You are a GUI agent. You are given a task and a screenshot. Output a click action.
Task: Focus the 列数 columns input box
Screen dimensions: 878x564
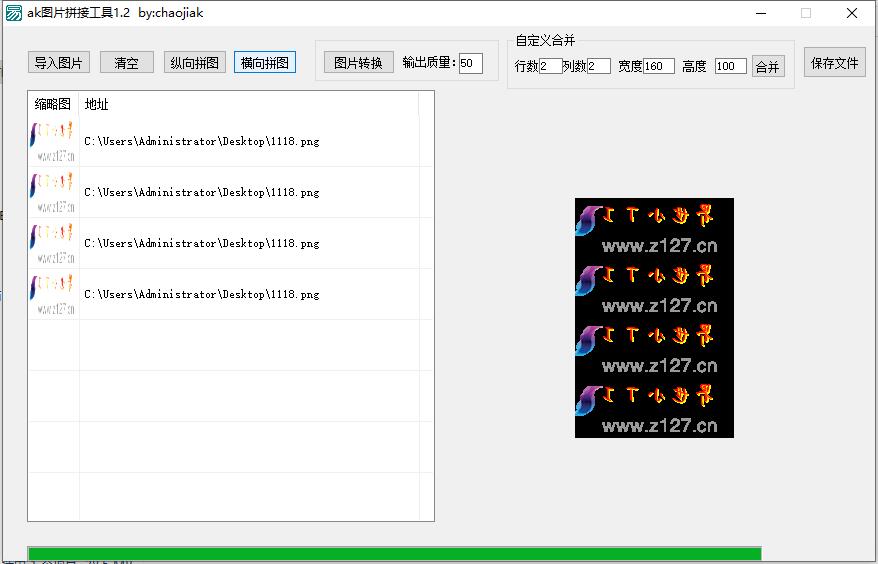pos(599,66)
